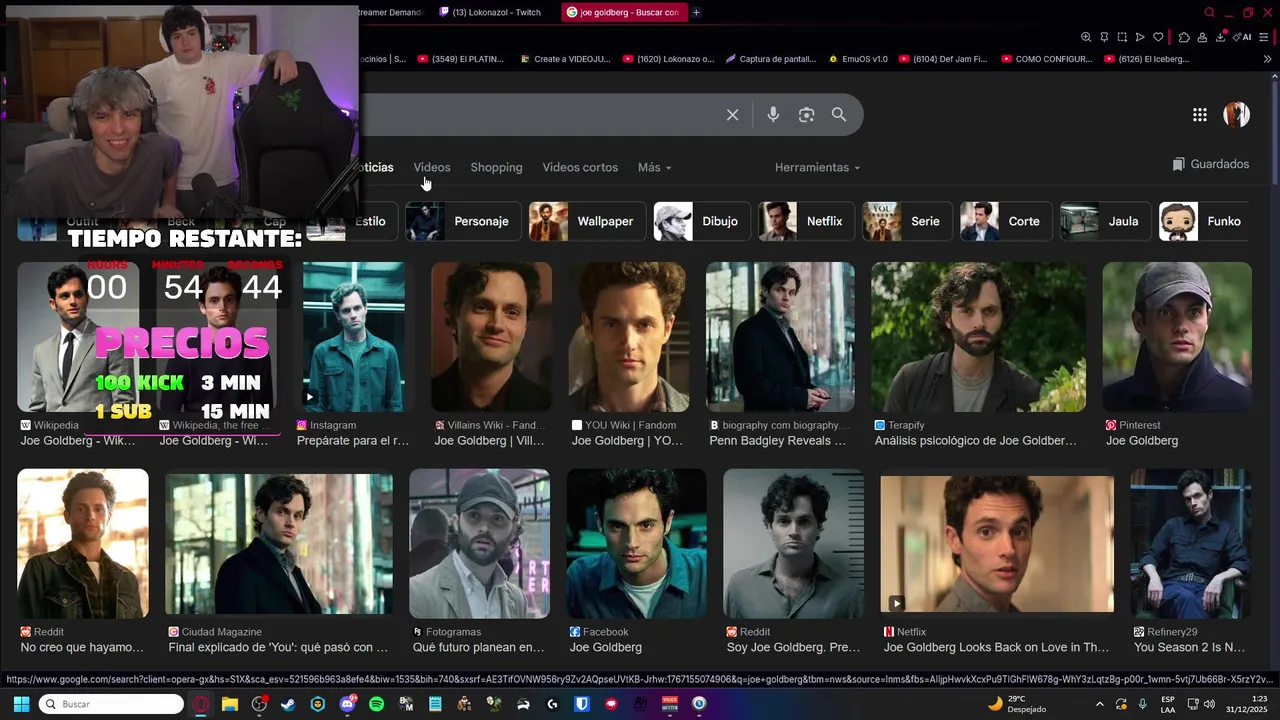
Task: Open Instagram Prepárate para el image result
Action: tap(354, 337)
